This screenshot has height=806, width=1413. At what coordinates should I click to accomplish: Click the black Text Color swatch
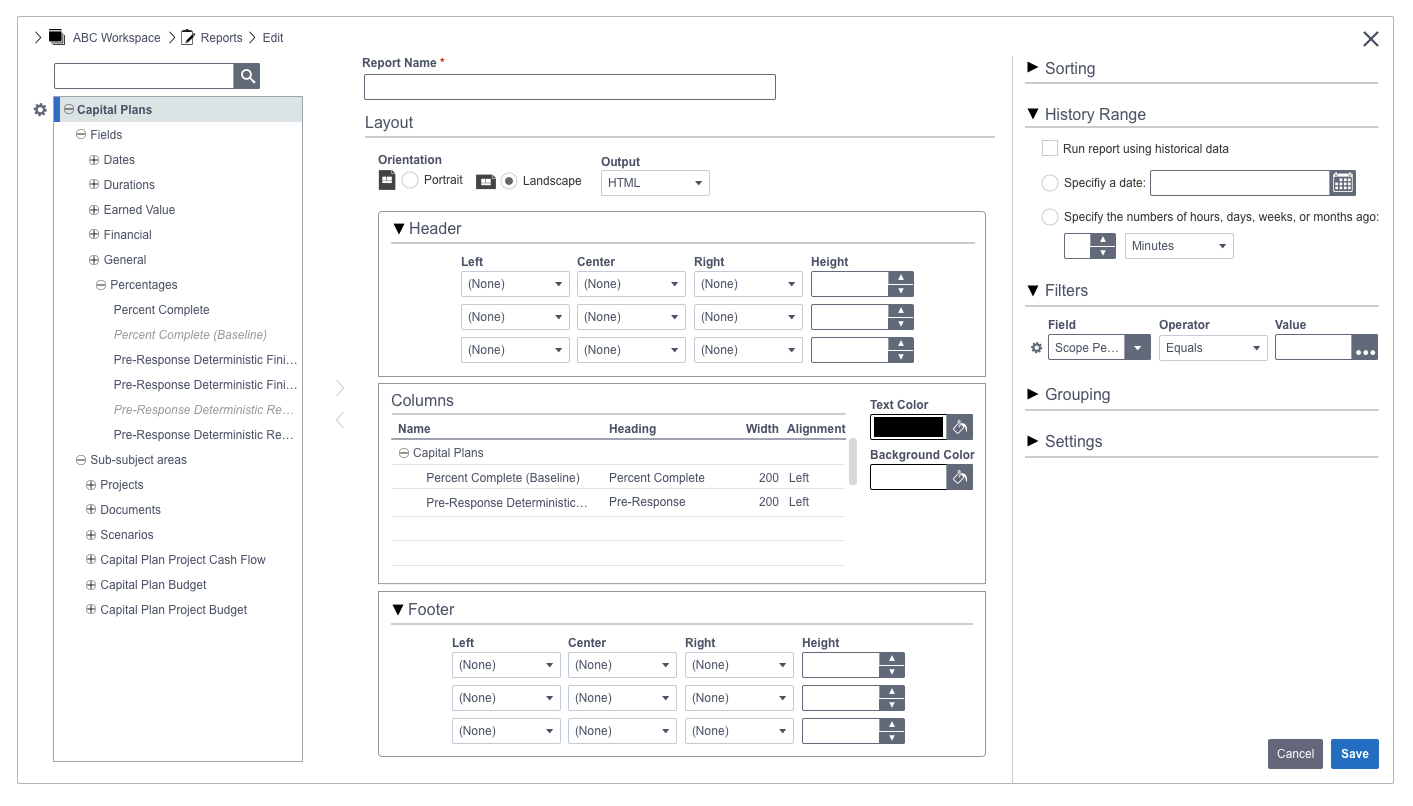pyautogui.click(x=908, y=427)
